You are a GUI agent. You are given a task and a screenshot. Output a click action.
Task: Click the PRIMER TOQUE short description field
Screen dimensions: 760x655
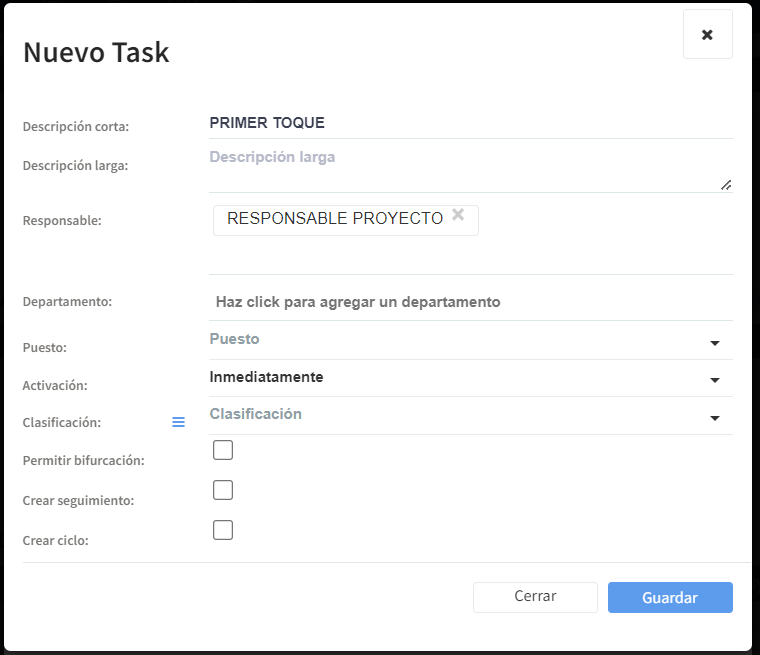(x=471, y=123)
